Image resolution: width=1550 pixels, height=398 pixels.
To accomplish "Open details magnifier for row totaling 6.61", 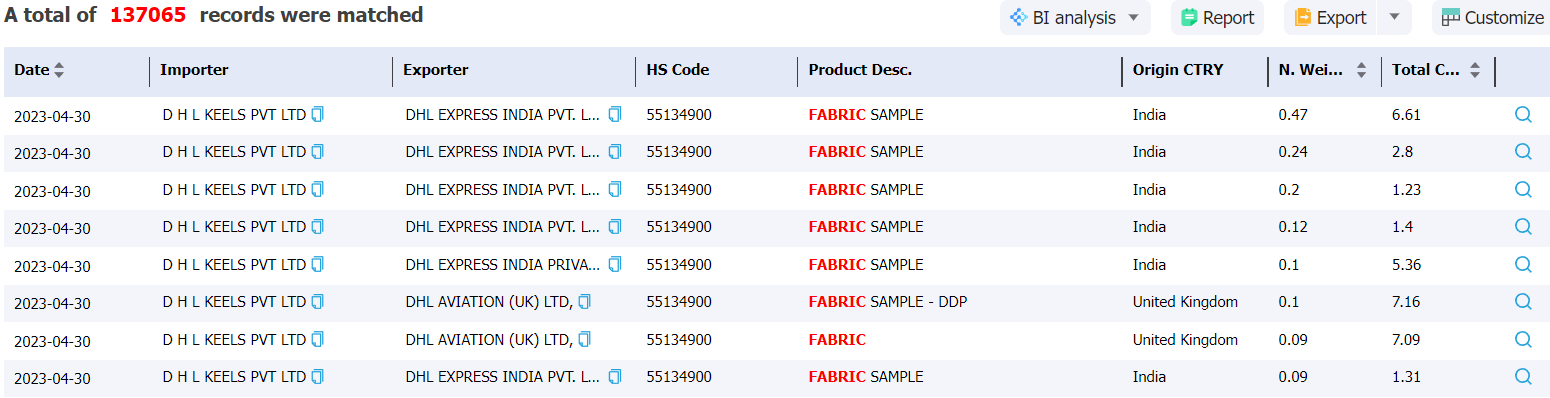I will (1523, 115).
